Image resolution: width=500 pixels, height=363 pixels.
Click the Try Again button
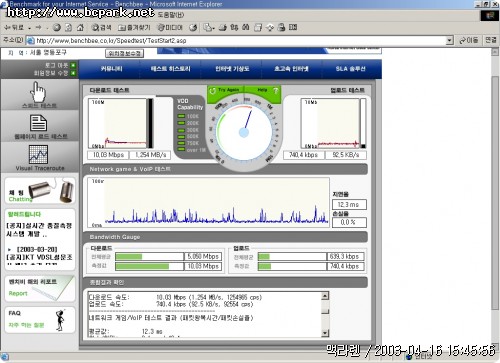pyautogui.click(x=226, y=90)
